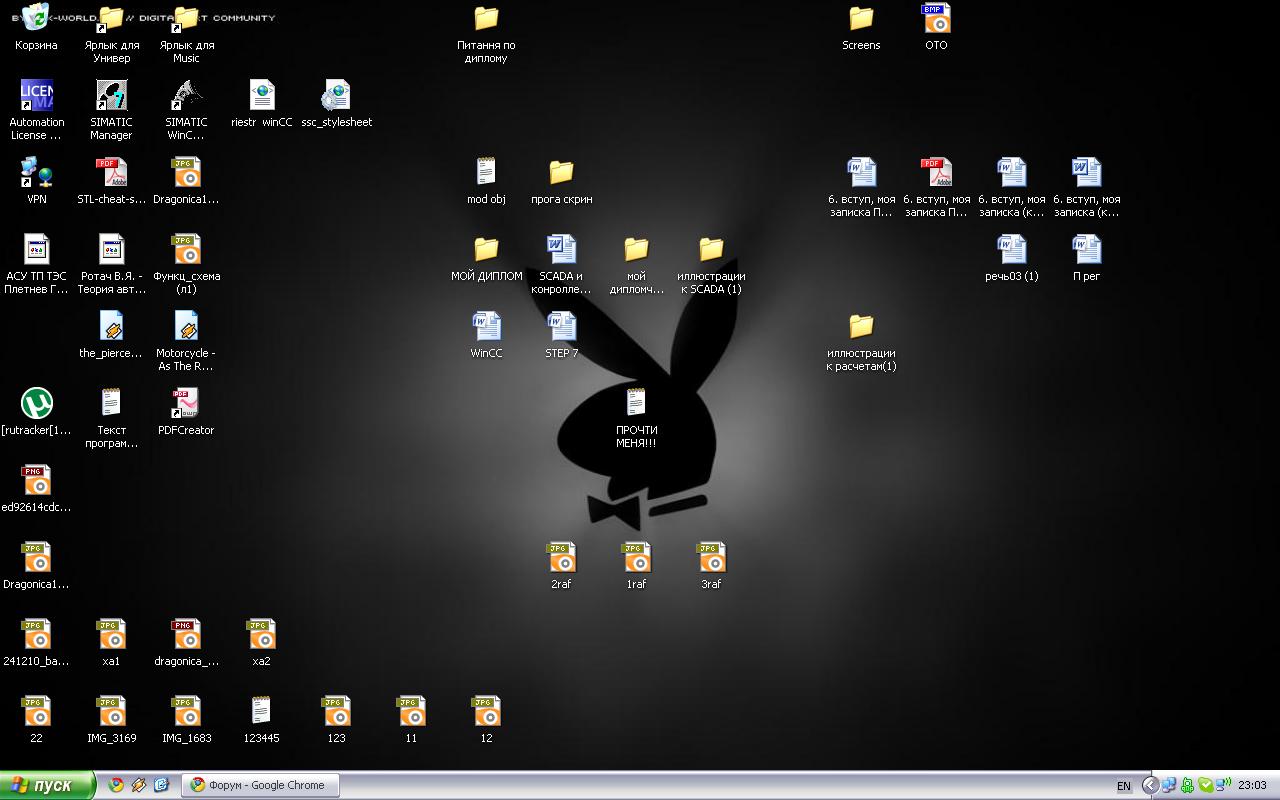This screenshot has height=800, width=1280.
Task: Click the пуск Start button
Action: click(47, 785)
